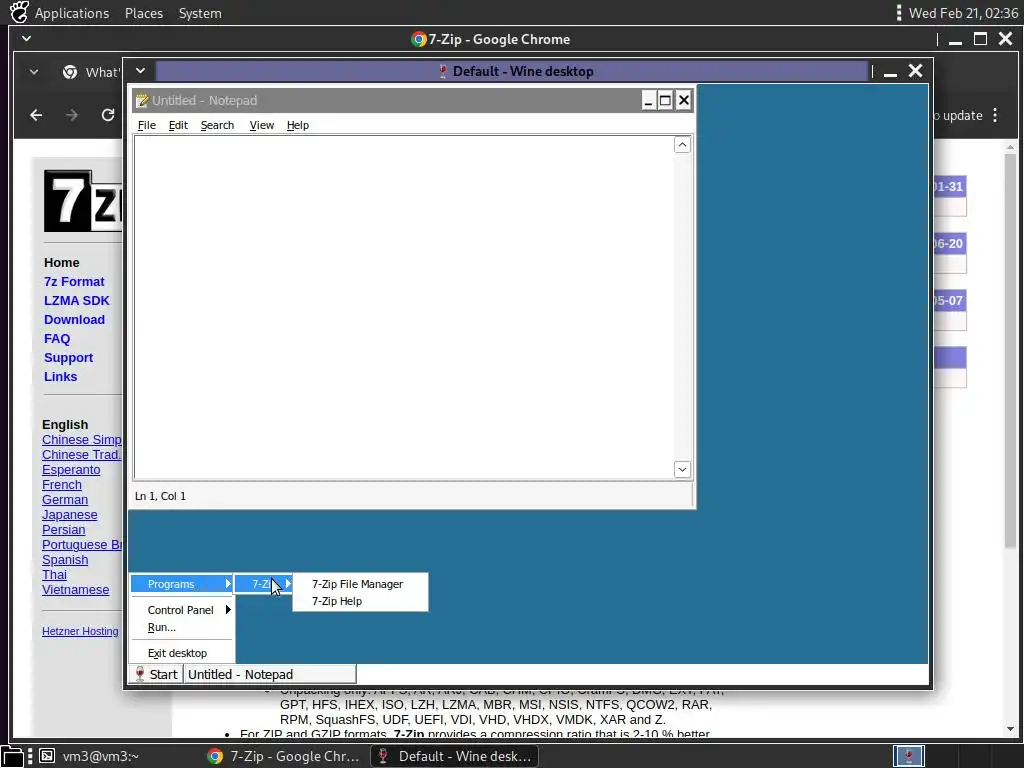The image size is (1024, 768).
Task: Click the Chrome tab favicon
Action: click(70, 72)
